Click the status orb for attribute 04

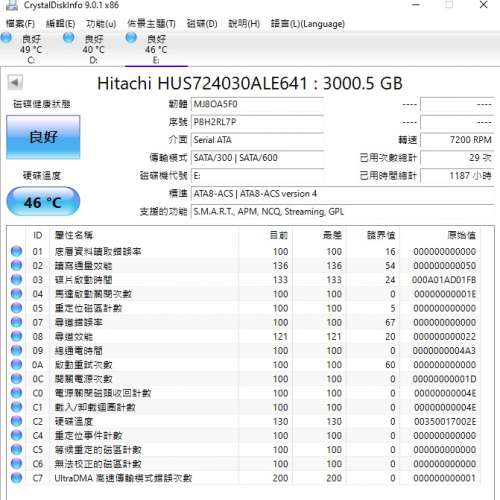[16, 293]
